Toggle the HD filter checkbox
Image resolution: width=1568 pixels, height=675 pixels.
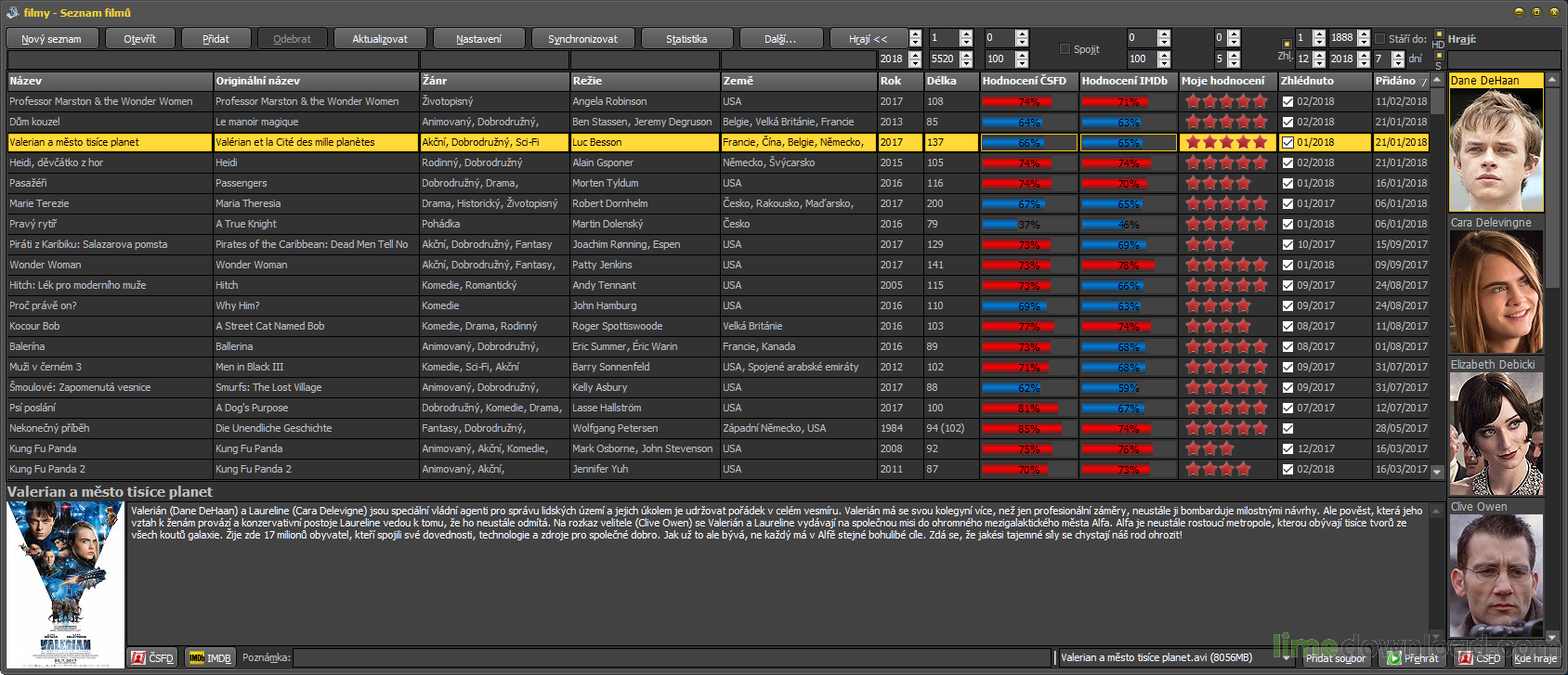(1439, 34)
